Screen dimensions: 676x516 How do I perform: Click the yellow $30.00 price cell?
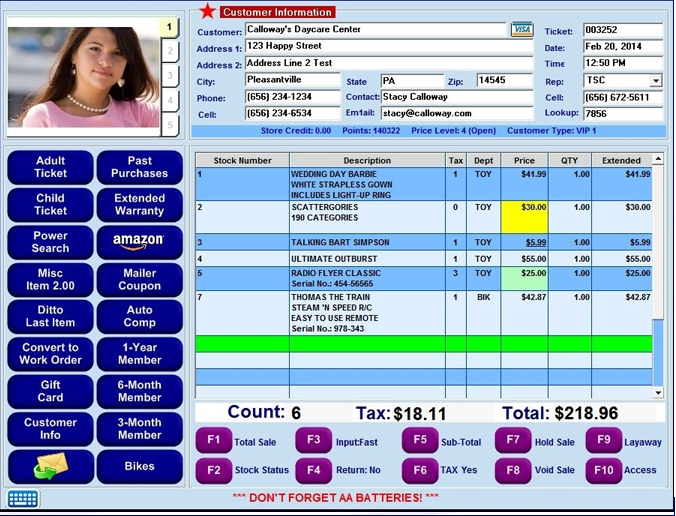[x=524, y=217]
